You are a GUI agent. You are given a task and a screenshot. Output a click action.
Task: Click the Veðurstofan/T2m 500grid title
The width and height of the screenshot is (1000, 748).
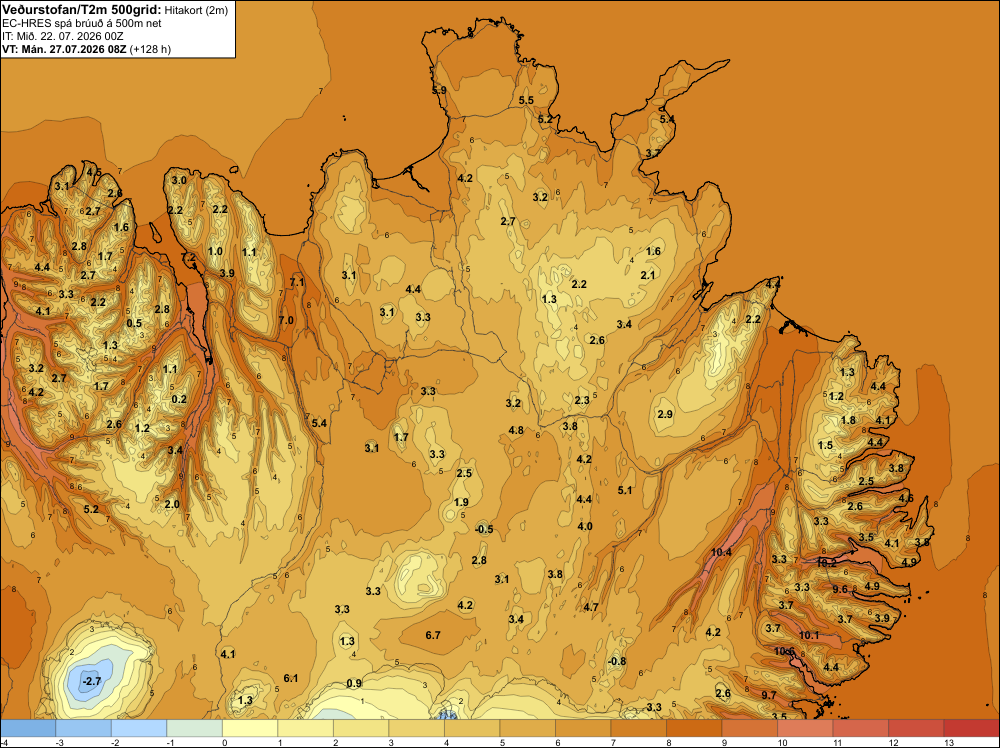[82, 10]
